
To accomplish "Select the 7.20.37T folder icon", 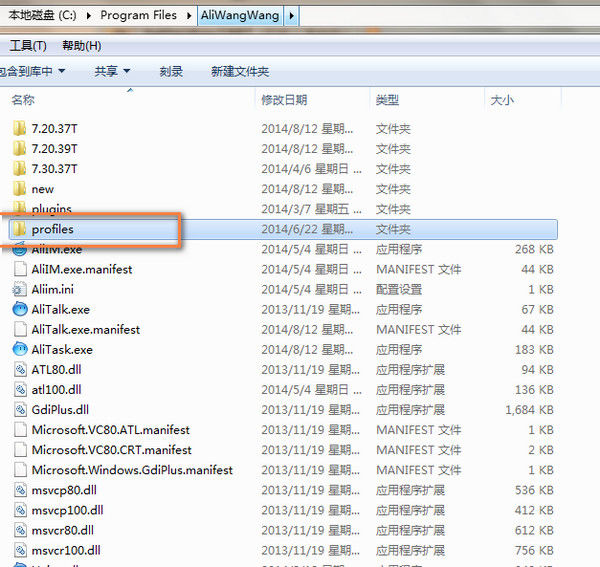I will pos(19,129).
